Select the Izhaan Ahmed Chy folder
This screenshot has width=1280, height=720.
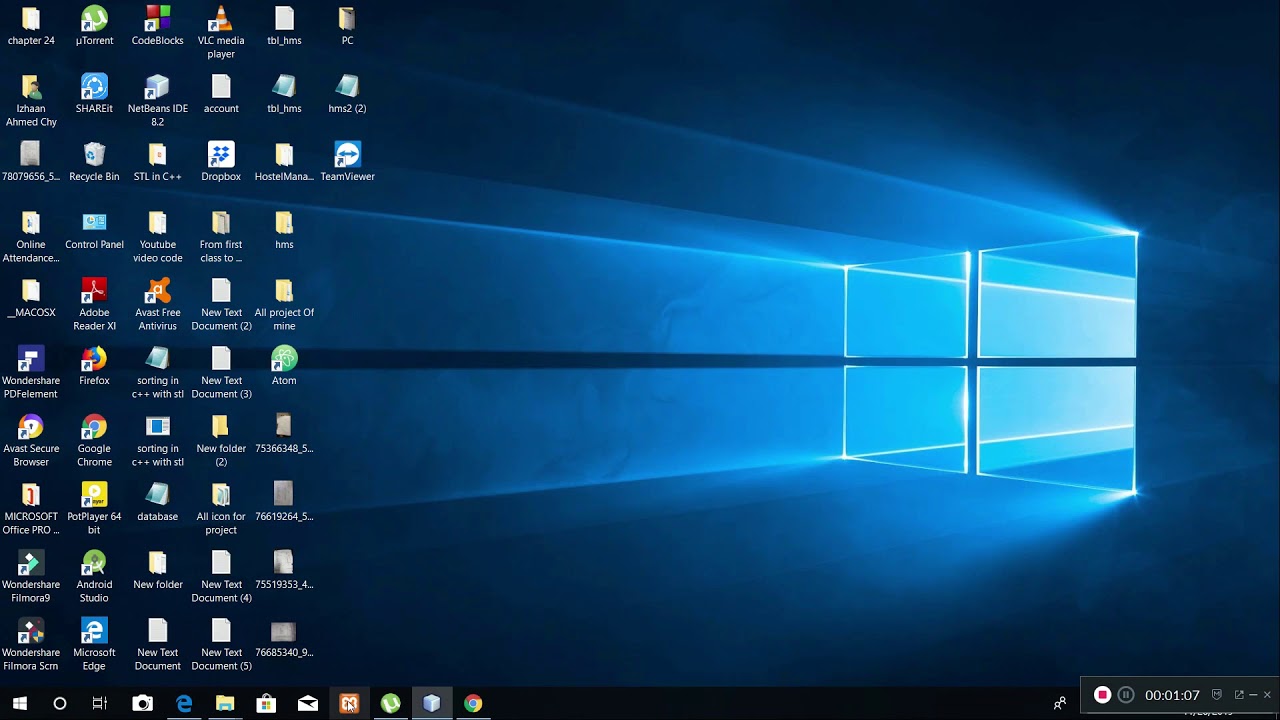[x=31, y=100]
